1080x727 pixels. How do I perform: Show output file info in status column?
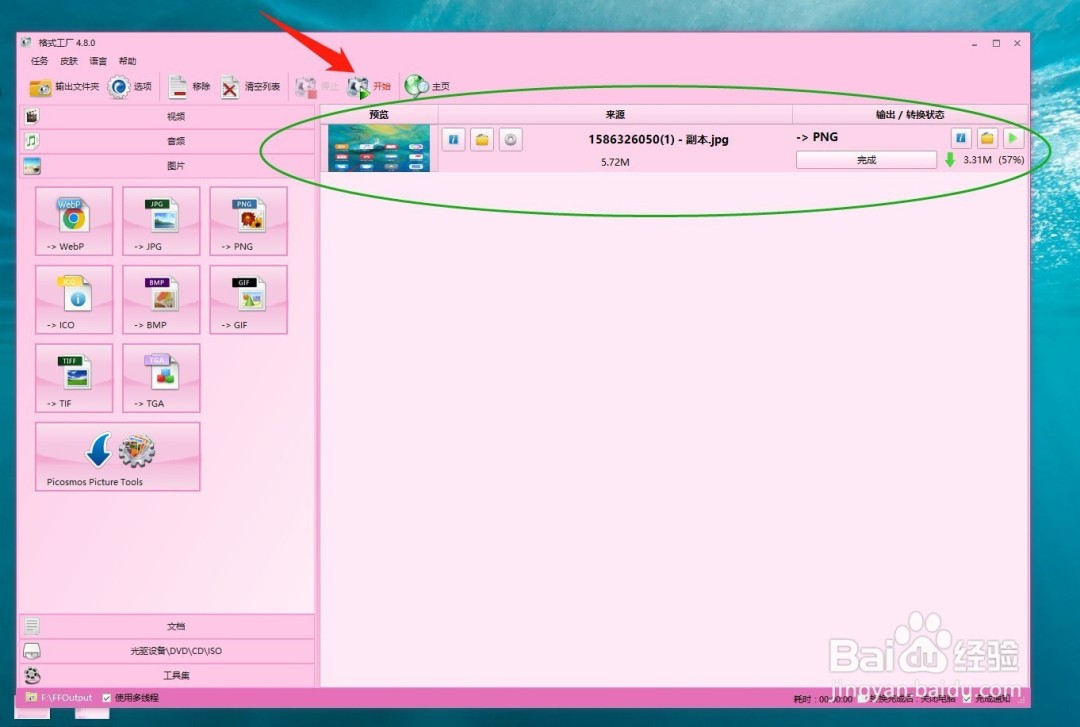pos(961,139)
